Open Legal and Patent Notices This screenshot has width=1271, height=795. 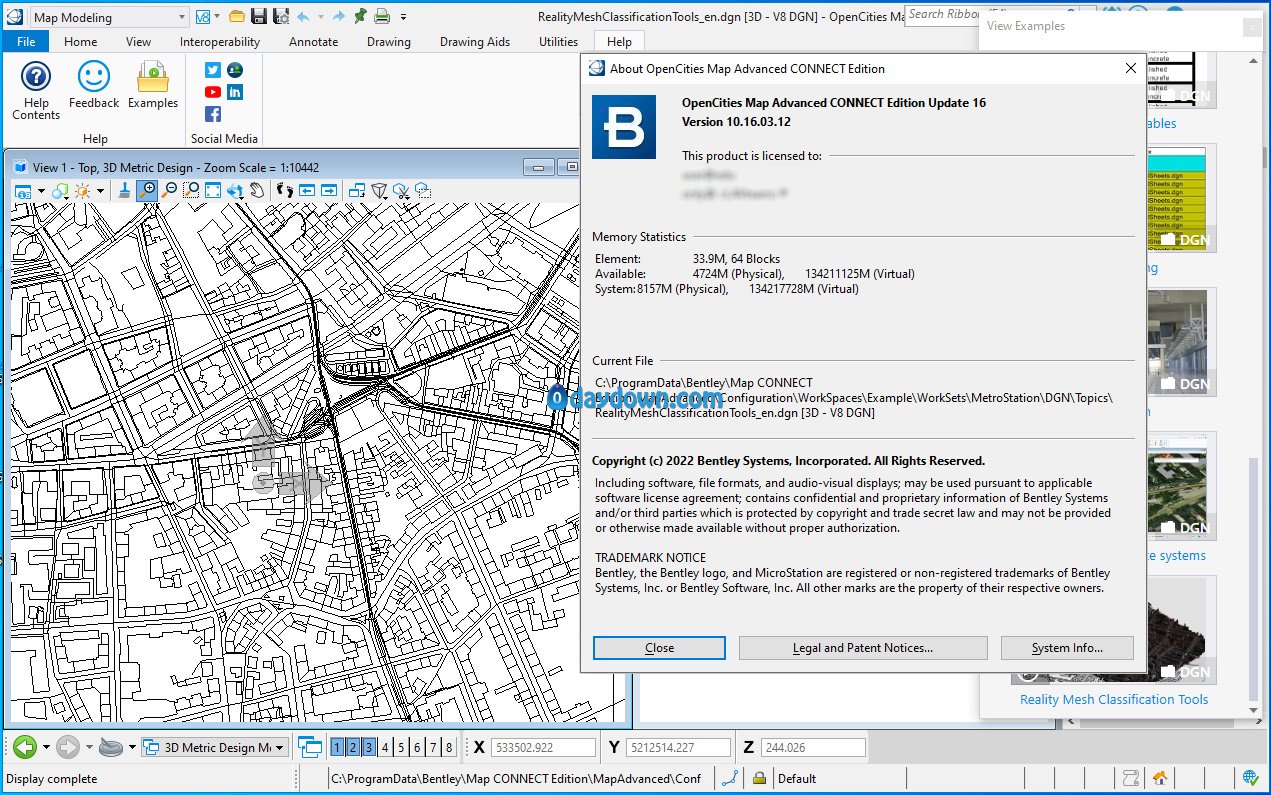pyautogui.click(x=863, y=648)
